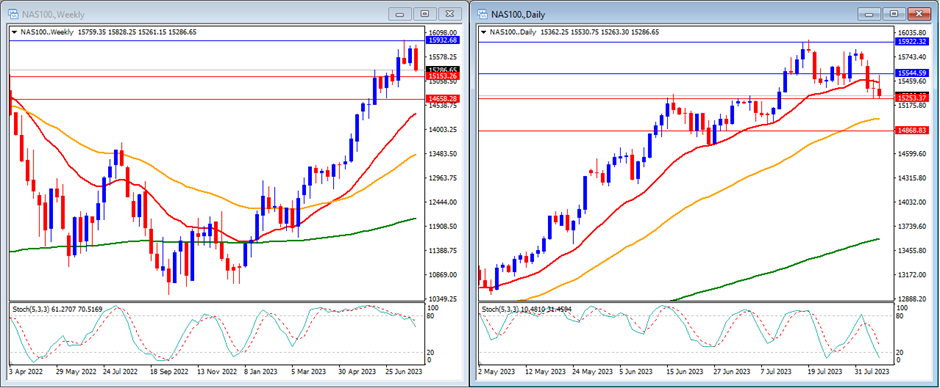
Task: Click the NAS100.,Daily window title text
Action: 519,14
